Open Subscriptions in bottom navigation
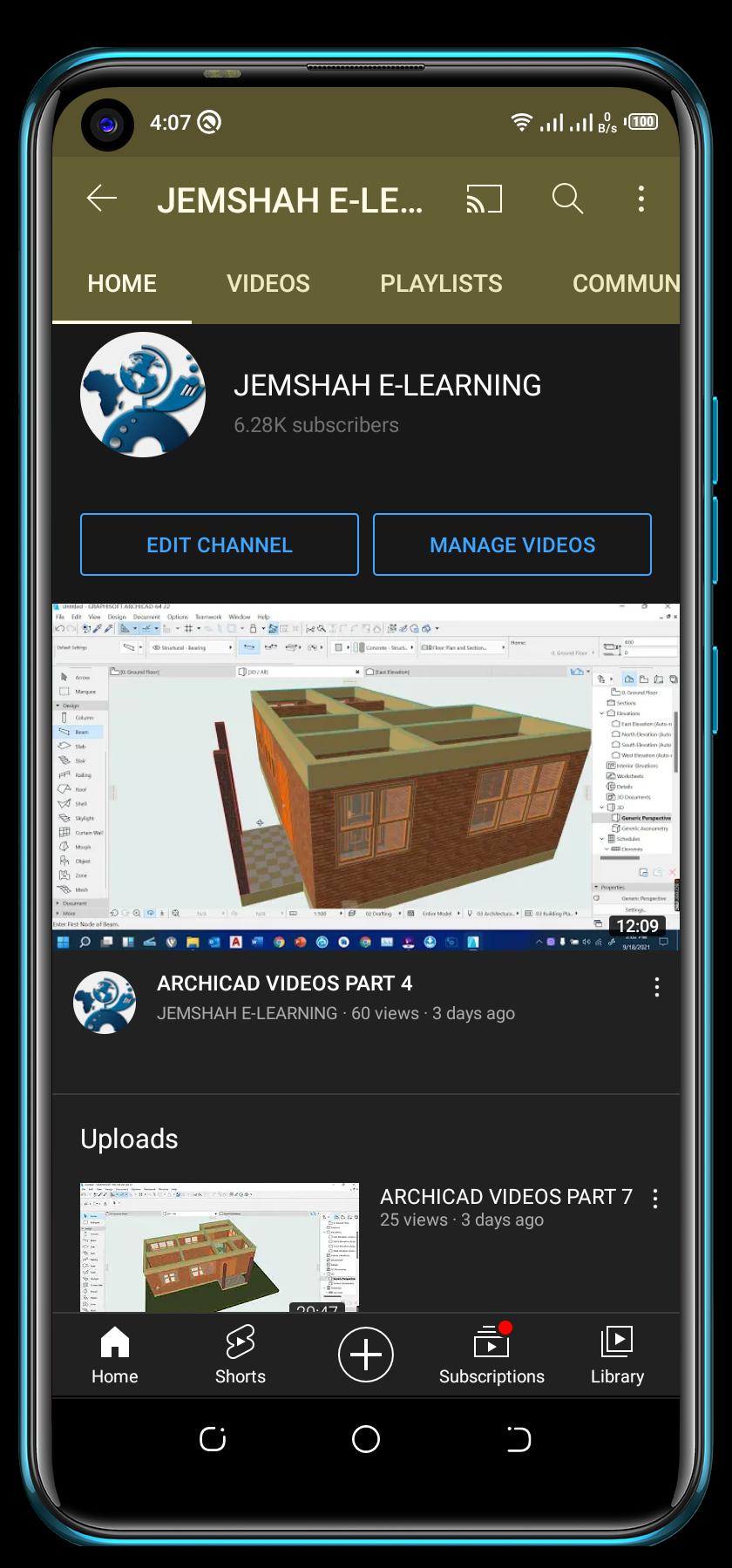 tap(491, 1355)
